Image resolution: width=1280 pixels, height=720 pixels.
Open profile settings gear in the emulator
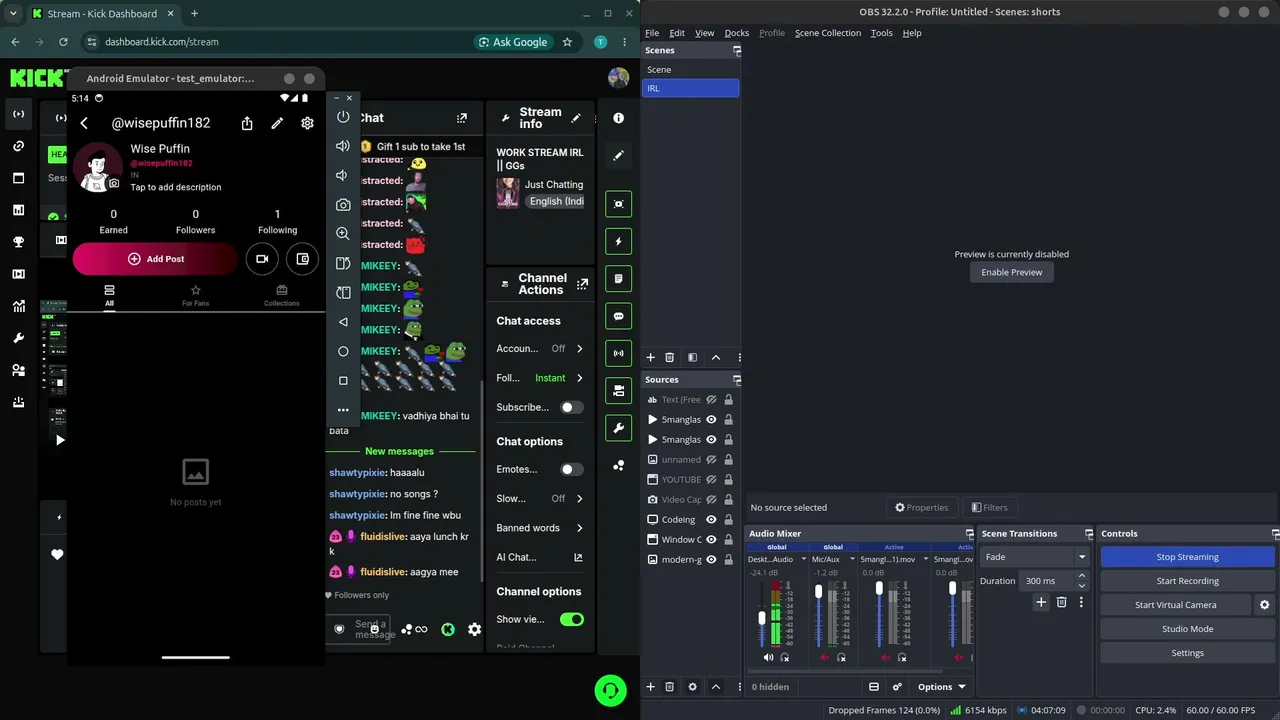pyautogui.click(x=307, y=123)
